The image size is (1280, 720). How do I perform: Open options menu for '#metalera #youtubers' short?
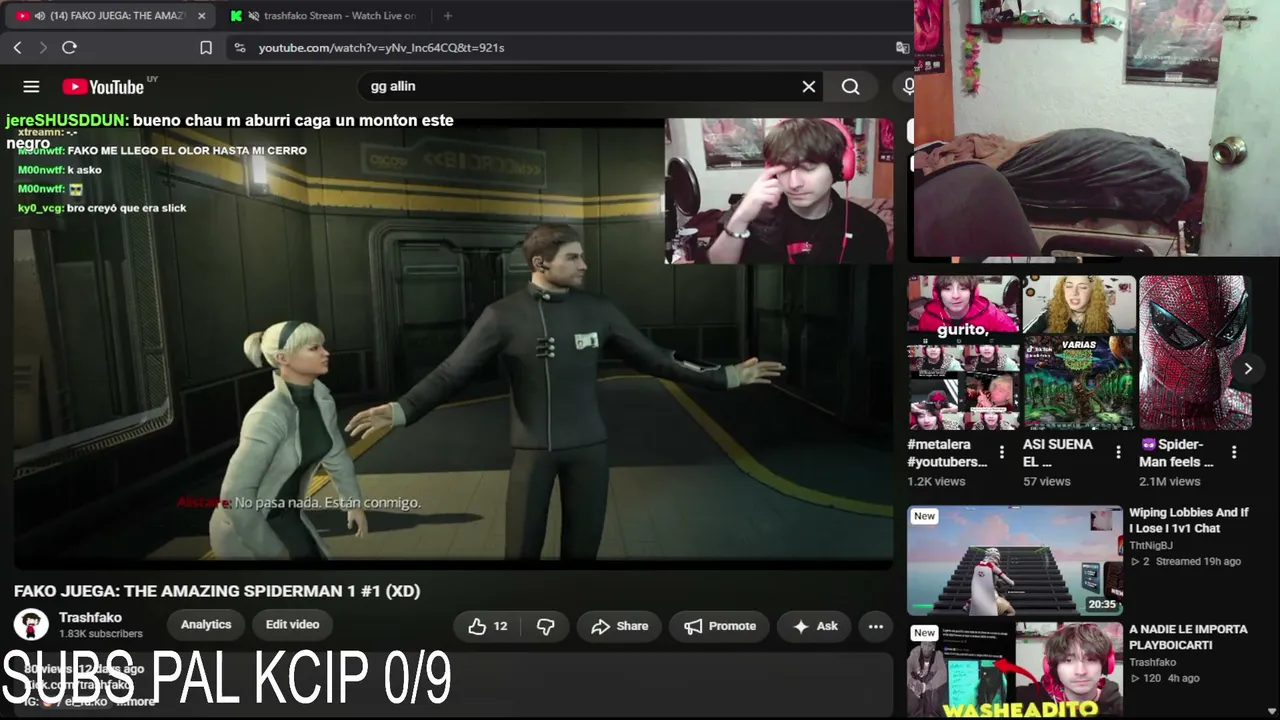coord(1002,452)
